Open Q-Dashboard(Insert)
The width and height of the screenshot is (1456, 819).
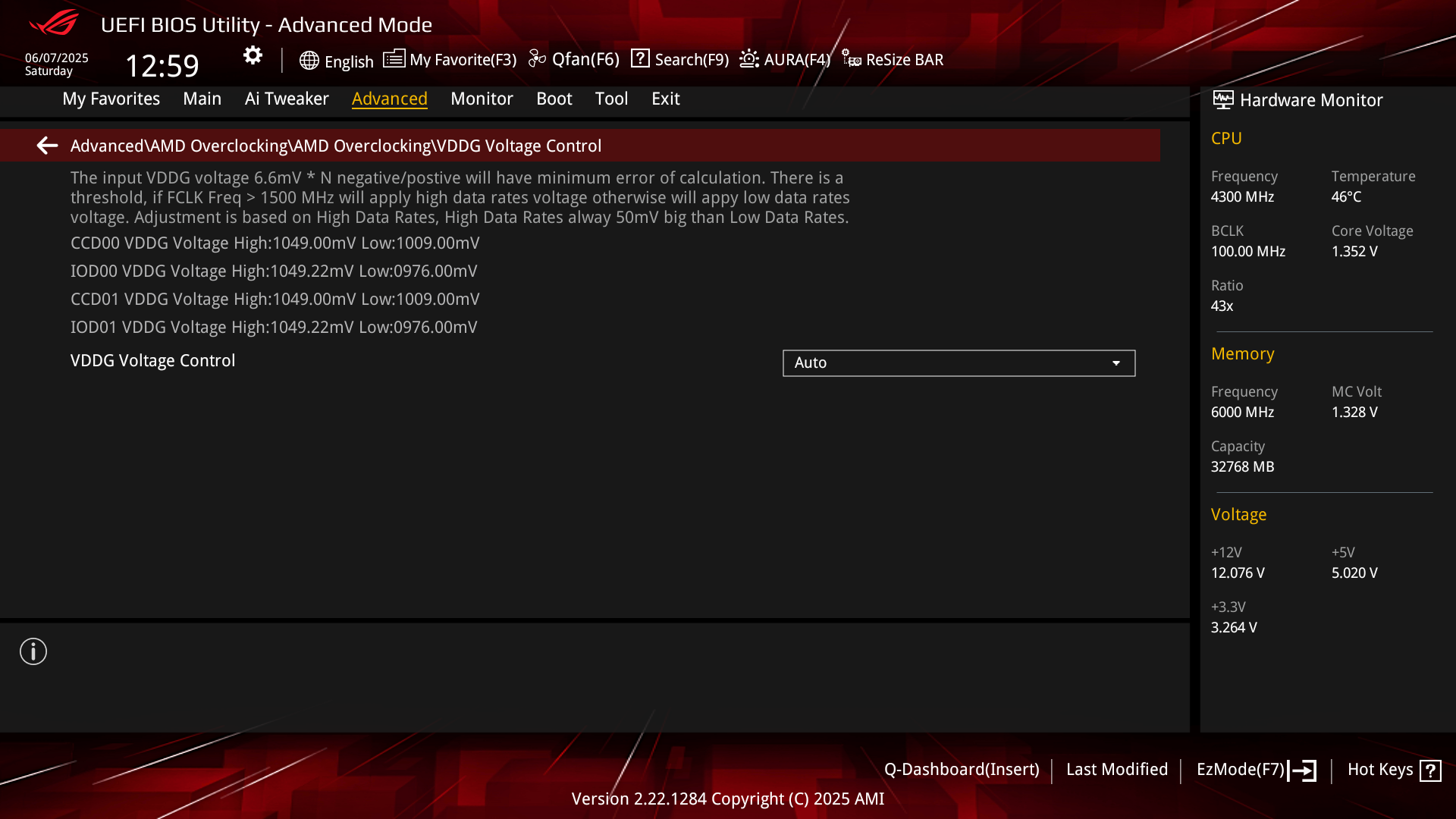pyautogui.click(x=962, y=770)
